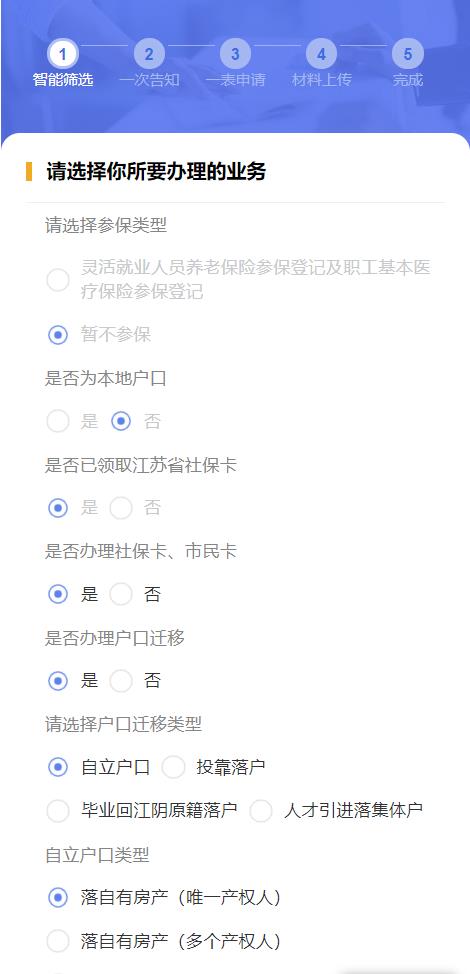The image size is (470, 974).
Task: Click step 3 circle 一表申请
Action: pyautogui.click(x=235, y=54)
